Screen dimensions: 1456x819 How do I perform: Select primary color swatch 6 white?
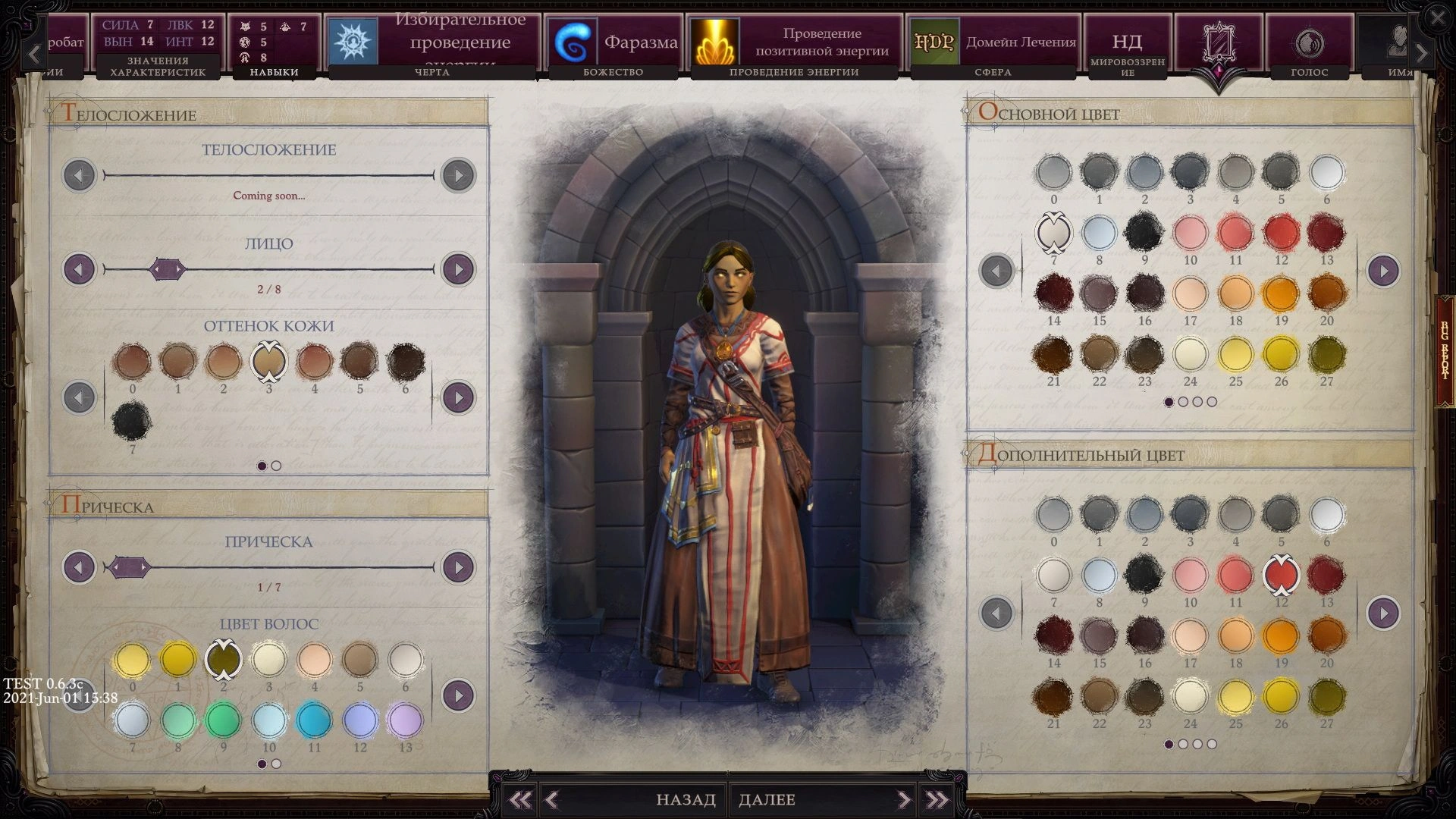pyautogui.click(x=1326, y=172)
